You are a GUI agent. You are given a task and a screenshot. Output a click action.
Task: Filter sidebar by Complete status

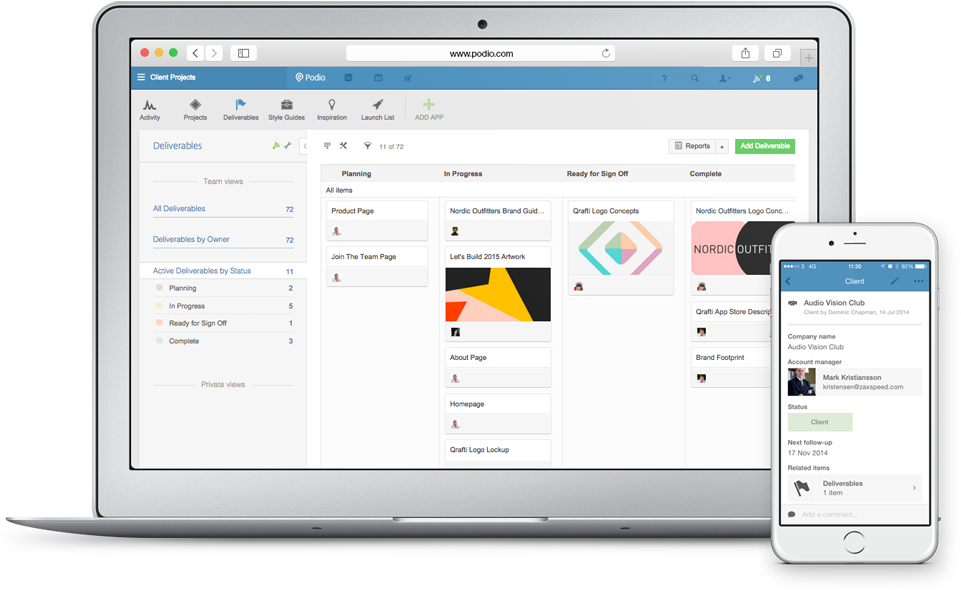pos(224,341)
